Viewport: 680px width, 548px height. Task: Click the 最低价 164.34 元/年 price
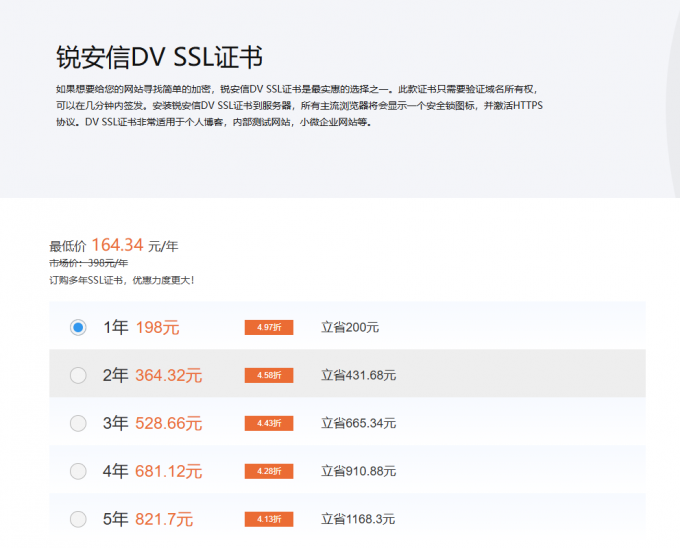pyautogui.click(x=114, y=245)
